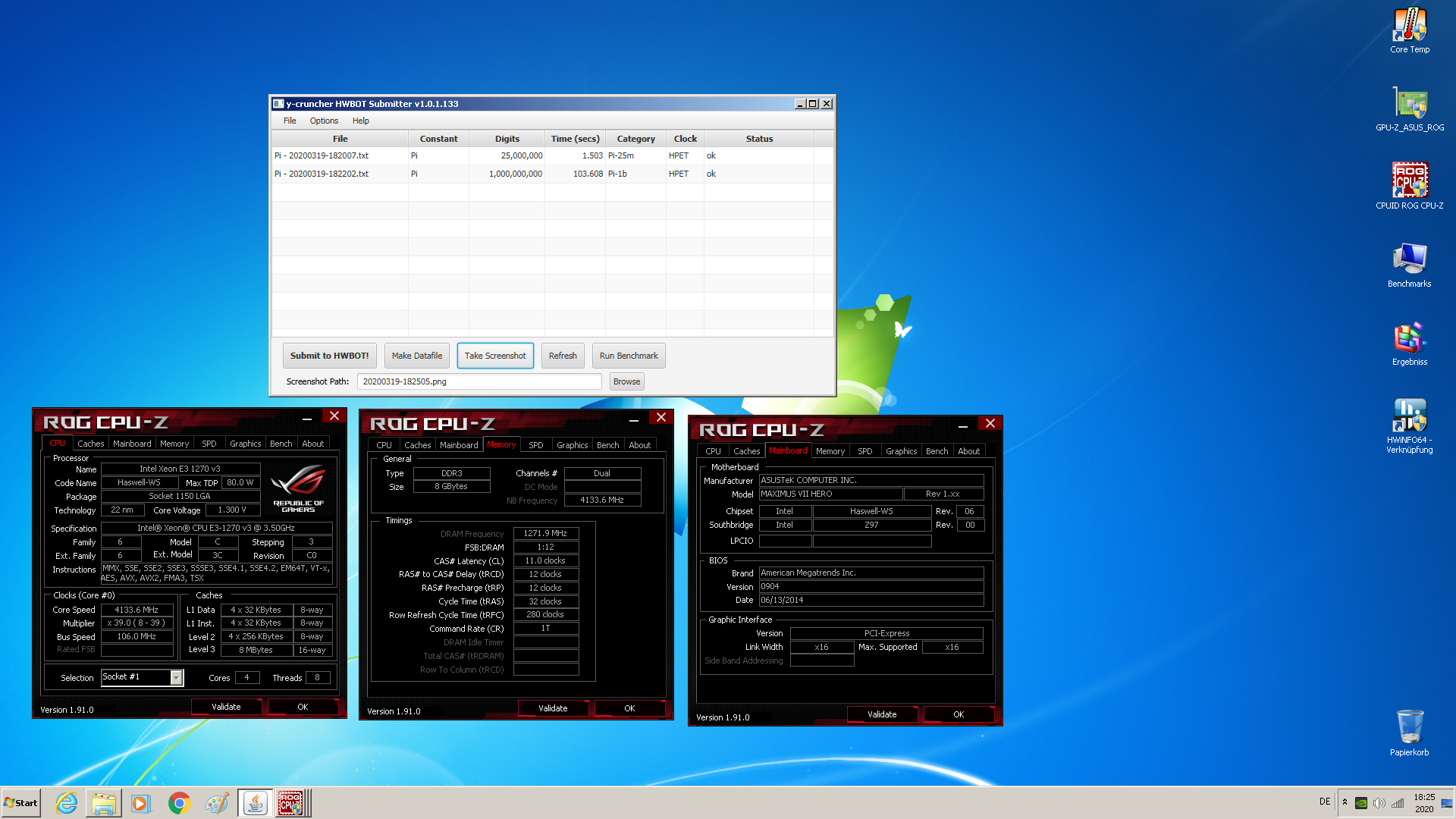This screenshot has width=1456, height=819.
Task: Minimize the left ROG CPU-Z window
Action: [306, 417]
